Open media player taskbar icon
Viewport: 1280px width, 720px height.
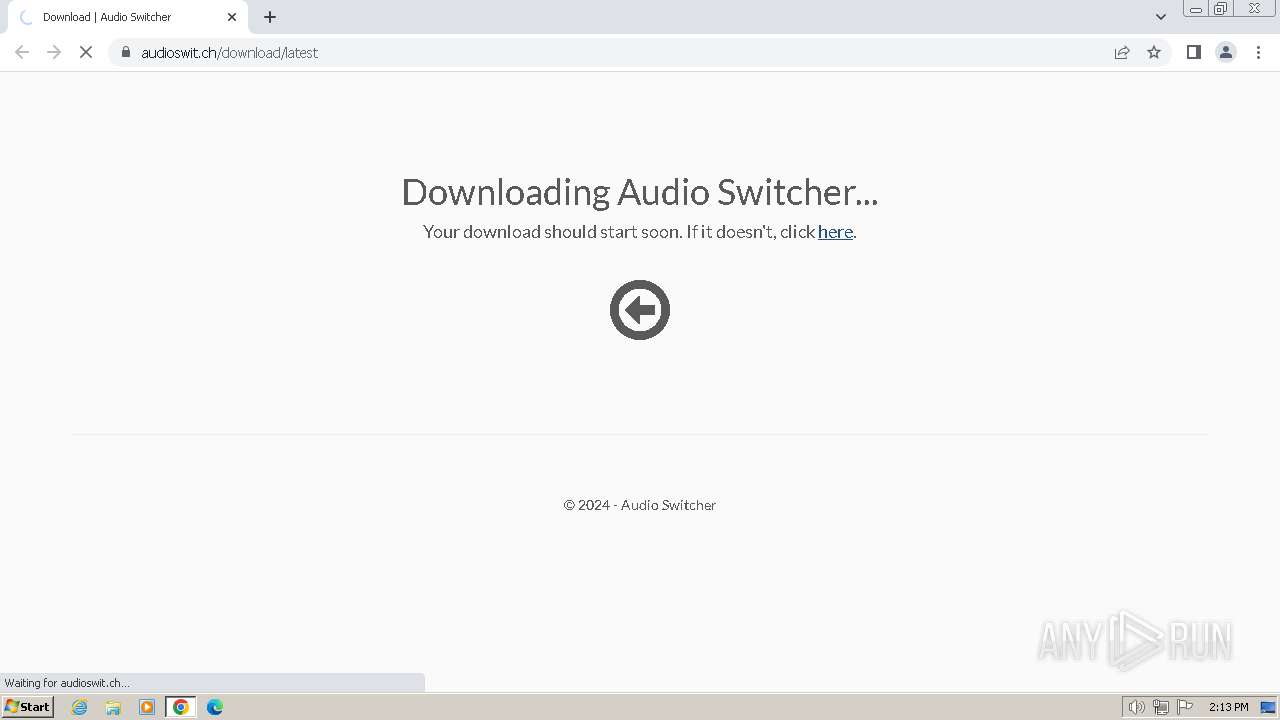pyautogui.click(x=147, y=707)
